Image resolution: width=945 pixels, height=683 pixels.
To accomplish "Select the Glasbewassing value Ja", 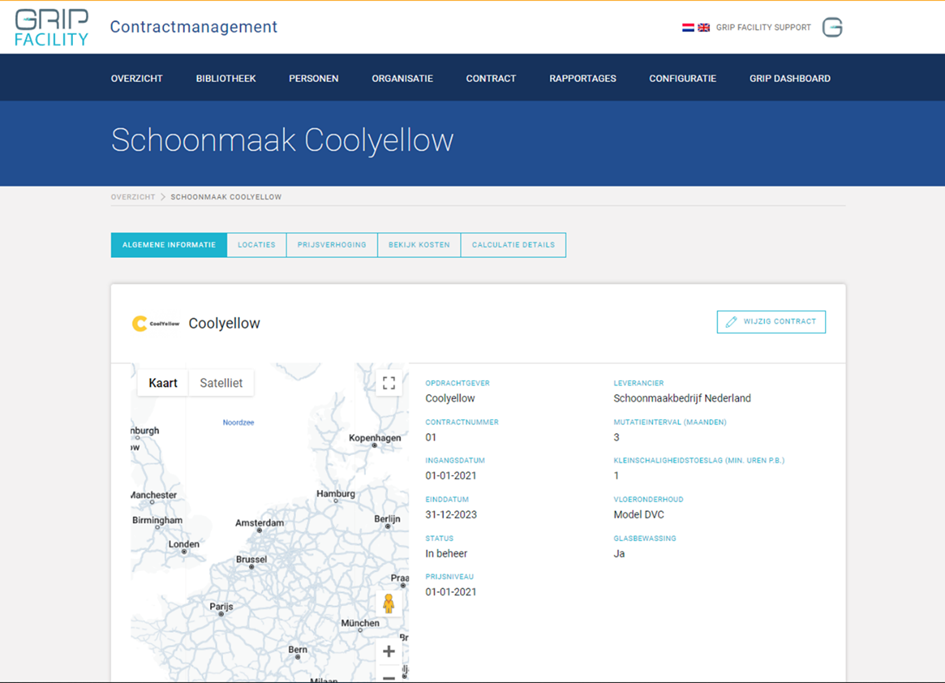I will 619,553.
